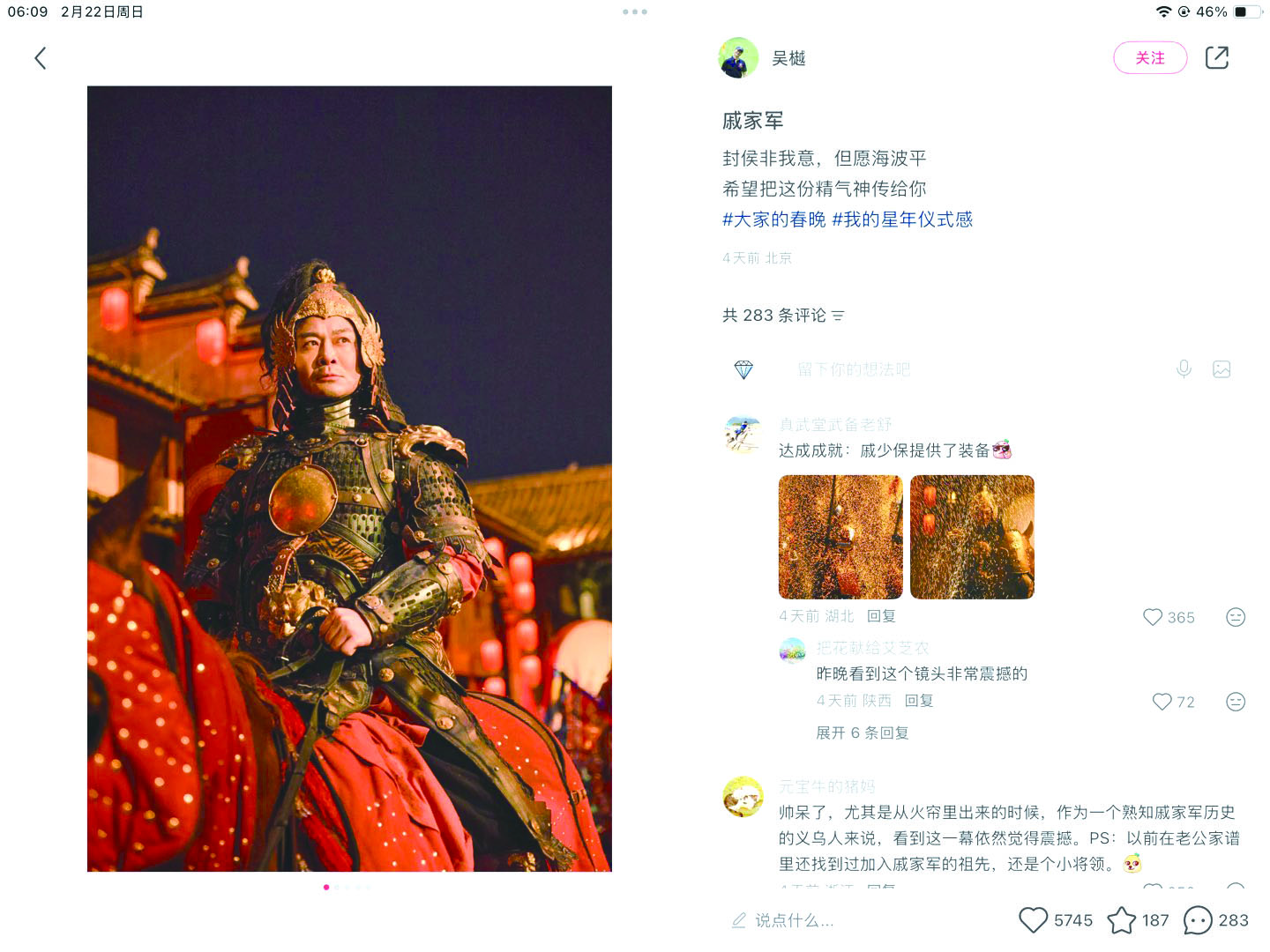Open emoji reaction on the 72-like reply

click(x=1236, y=702)
